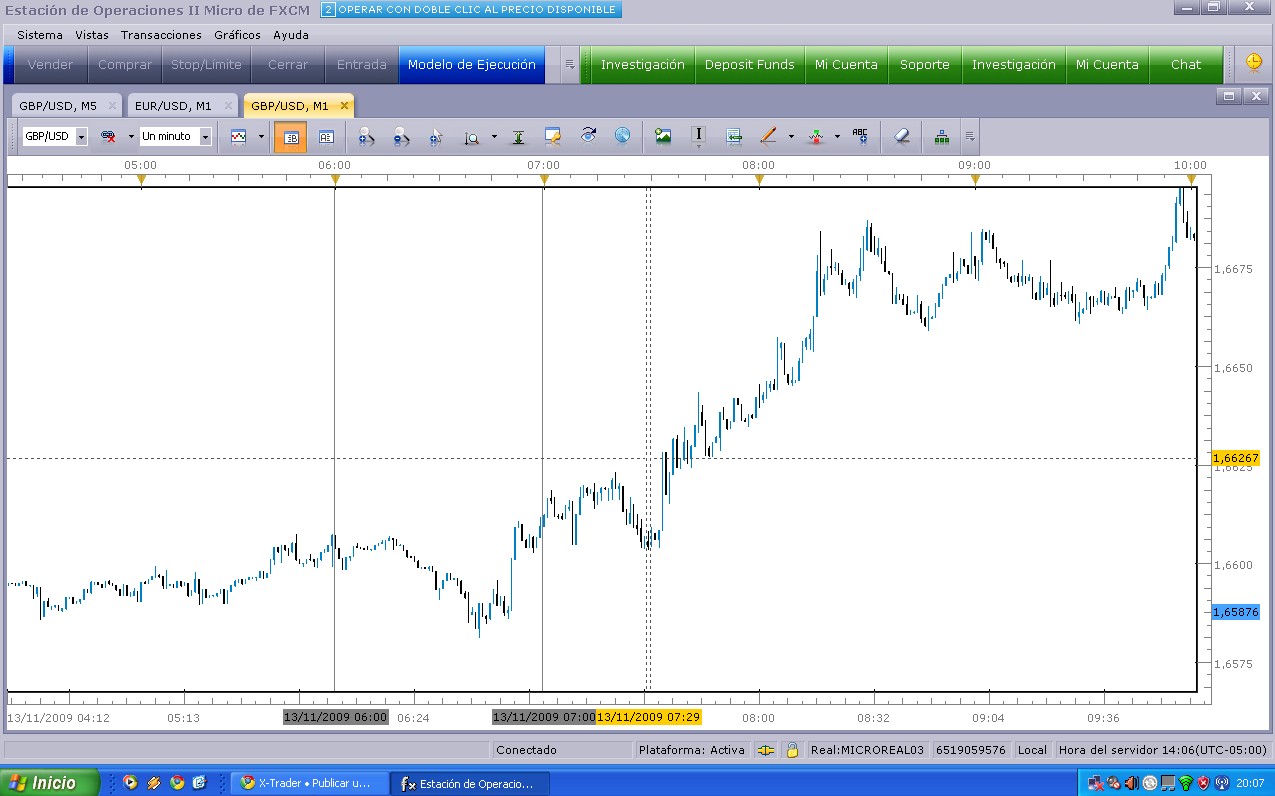Click the 07:00 marker on time axis
1275x796 pixels.
(x=544, y=180)
